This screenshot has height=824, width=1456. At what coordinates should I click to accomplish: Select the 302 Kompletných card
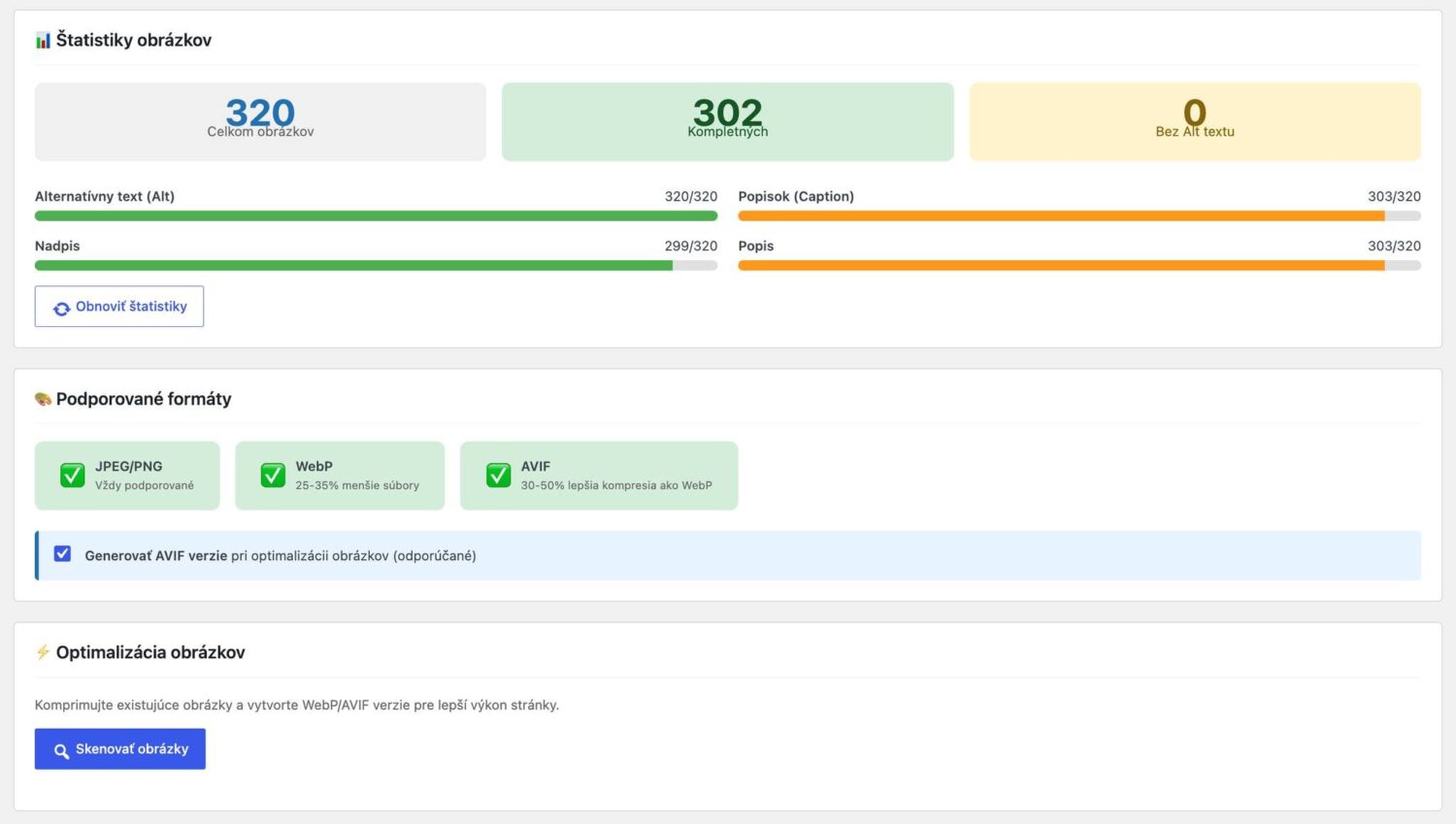click(728, 121)
